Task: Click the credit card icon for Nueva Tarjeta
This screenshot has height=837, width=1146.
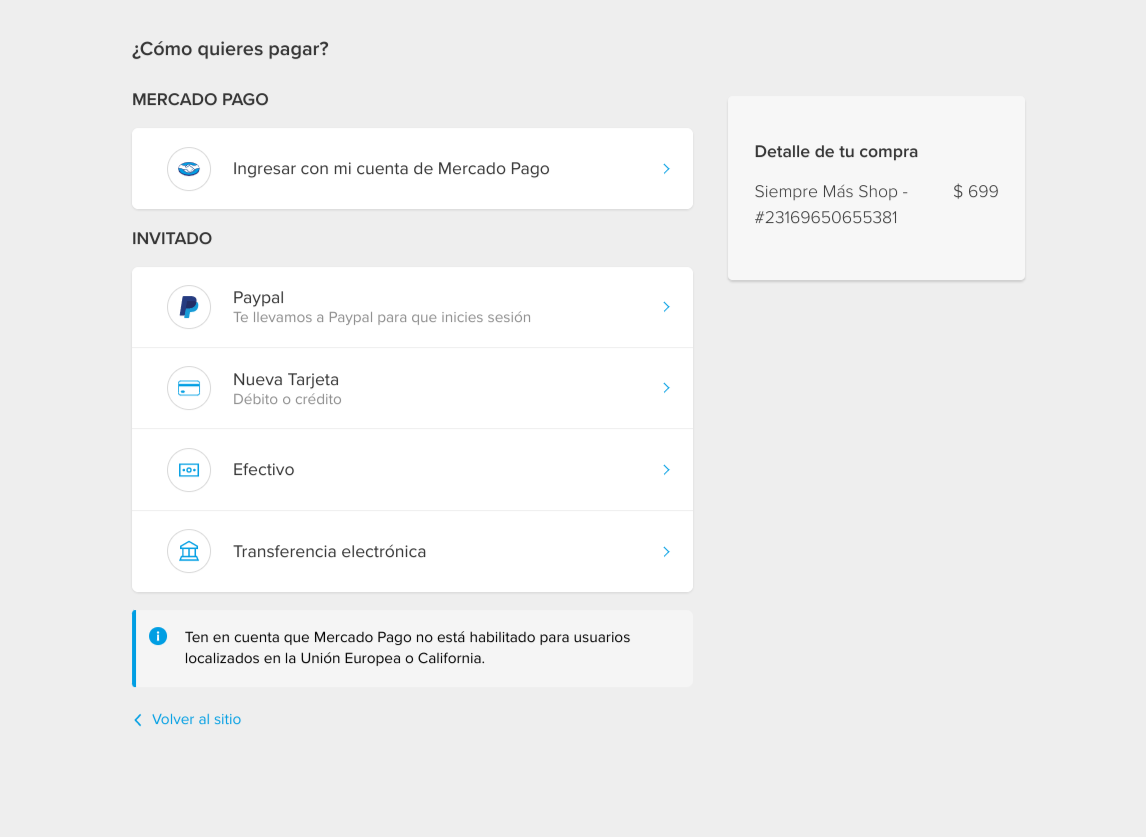Action: coord(189,388)
